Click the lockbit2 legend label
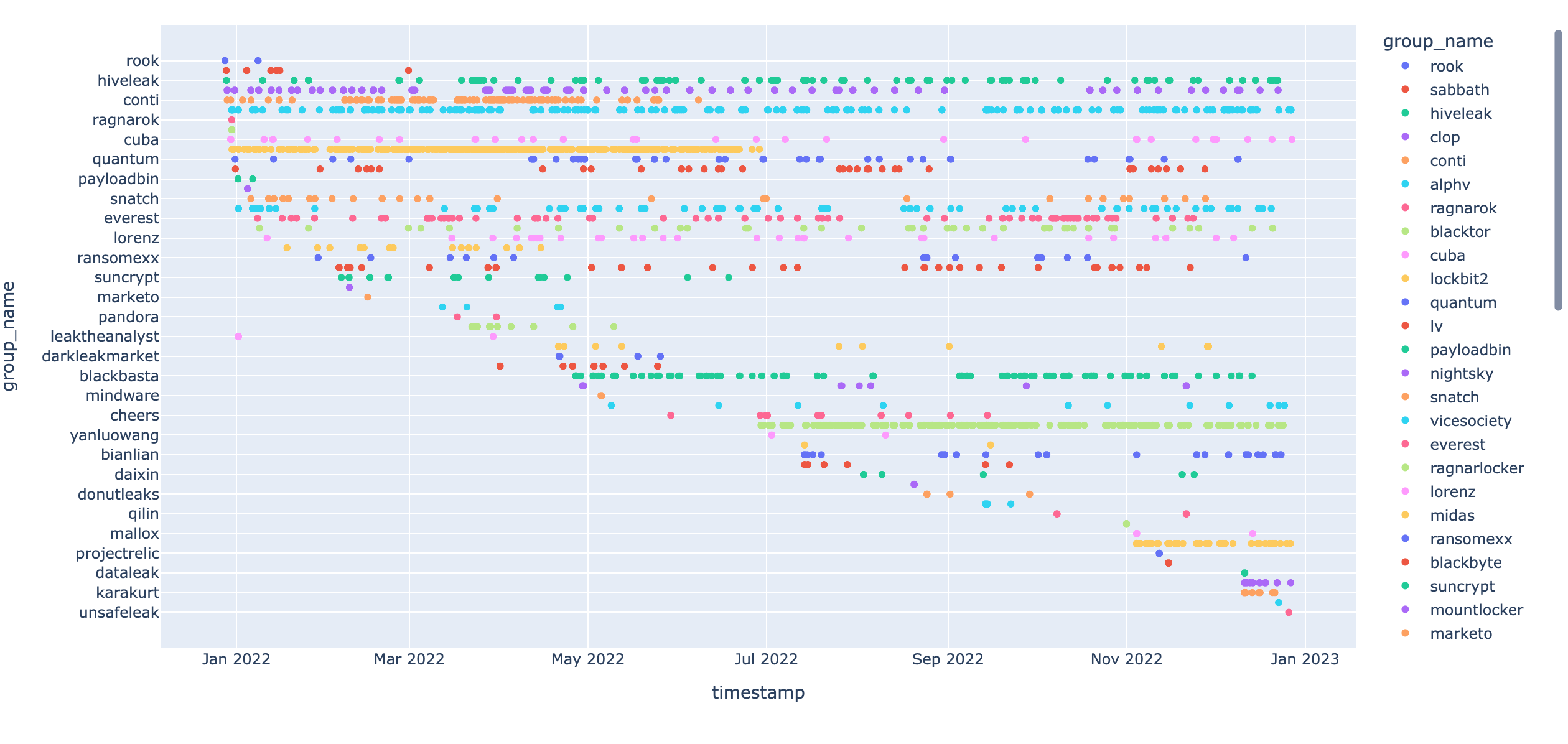Screen dimensions: 1568x744 [x=1458, y=279]
